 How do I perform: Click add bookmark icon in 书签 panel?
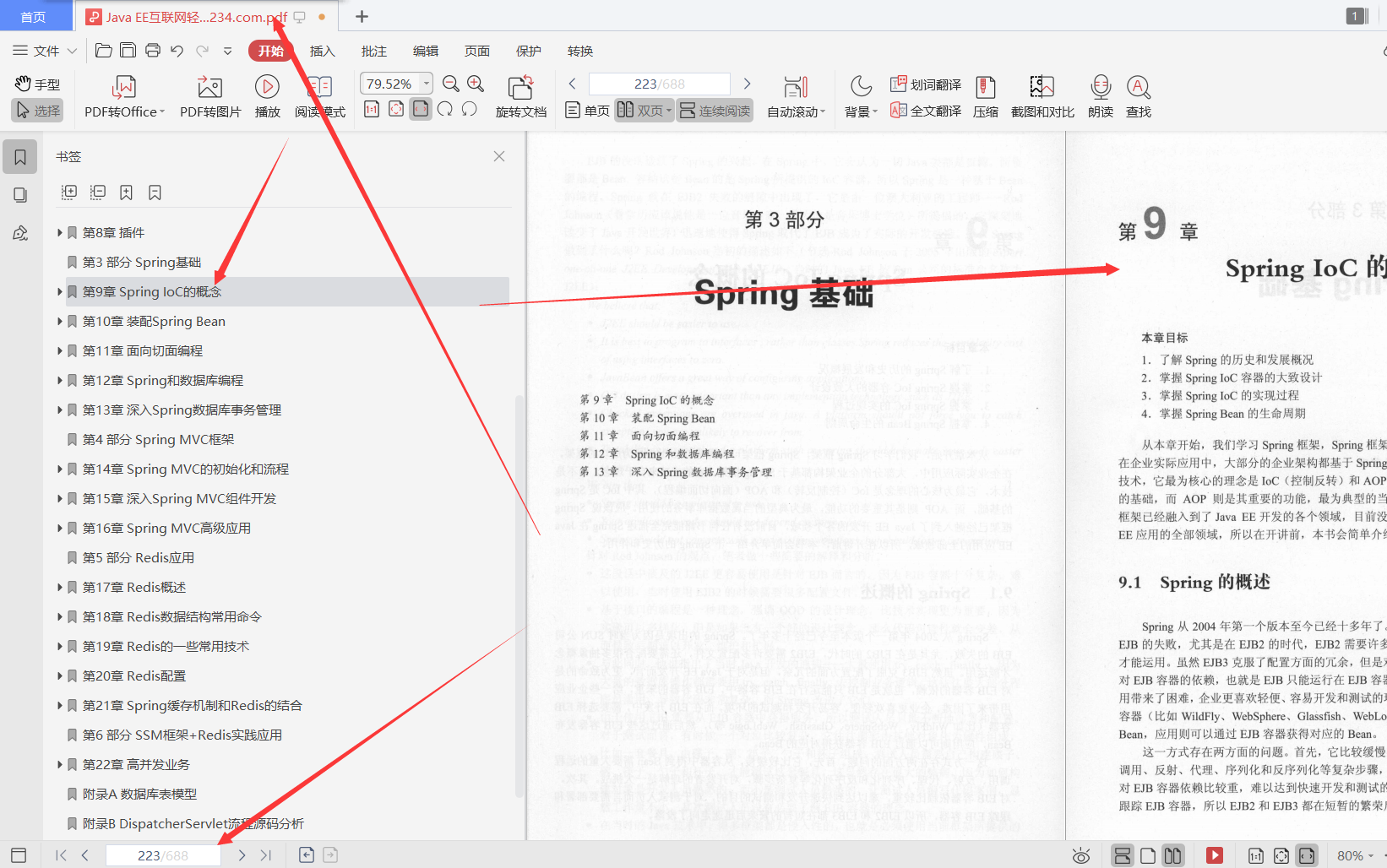click(126, 193)
